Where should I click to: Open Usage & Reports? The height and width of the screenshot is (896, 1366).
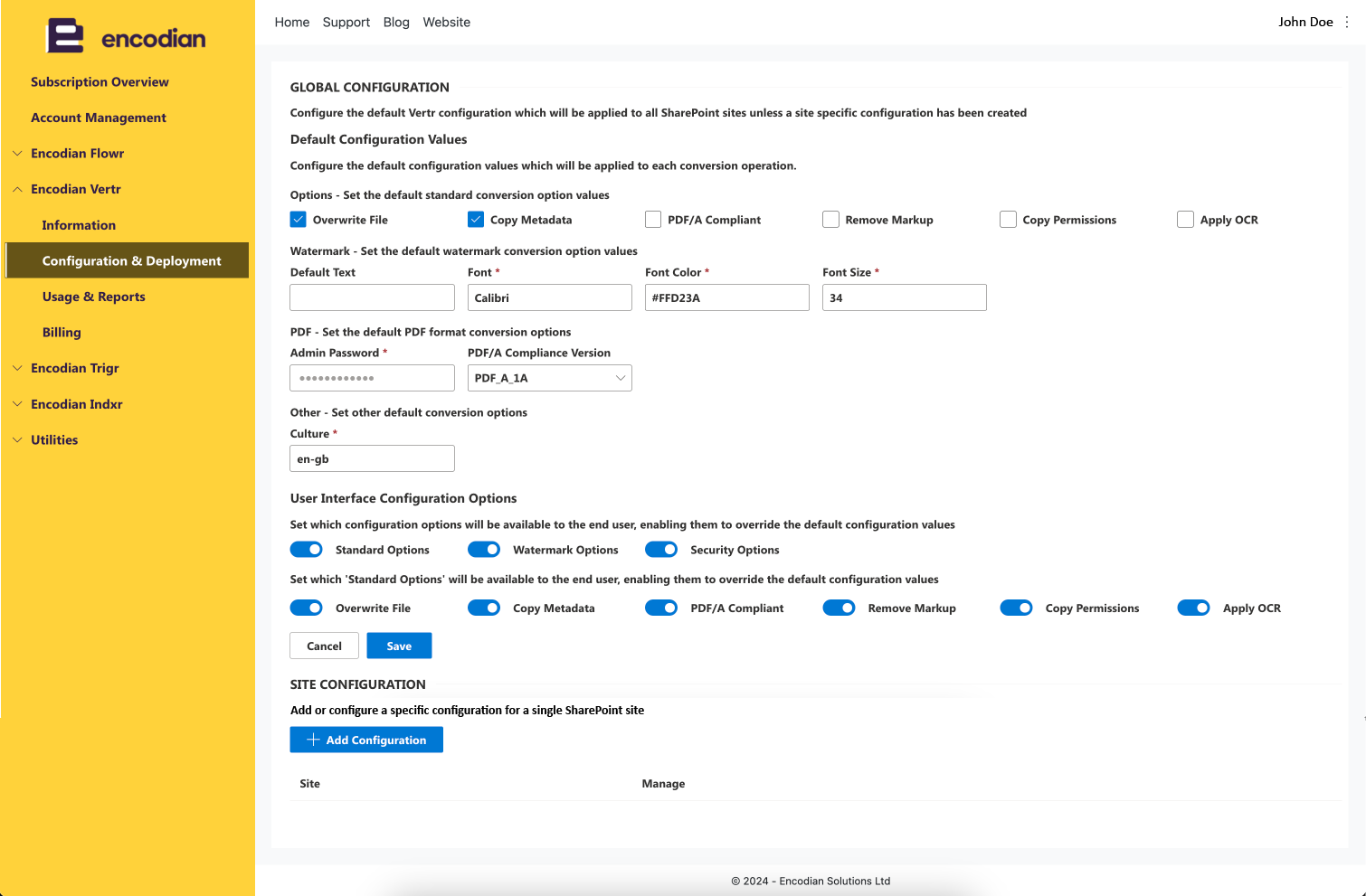point(94,297)
